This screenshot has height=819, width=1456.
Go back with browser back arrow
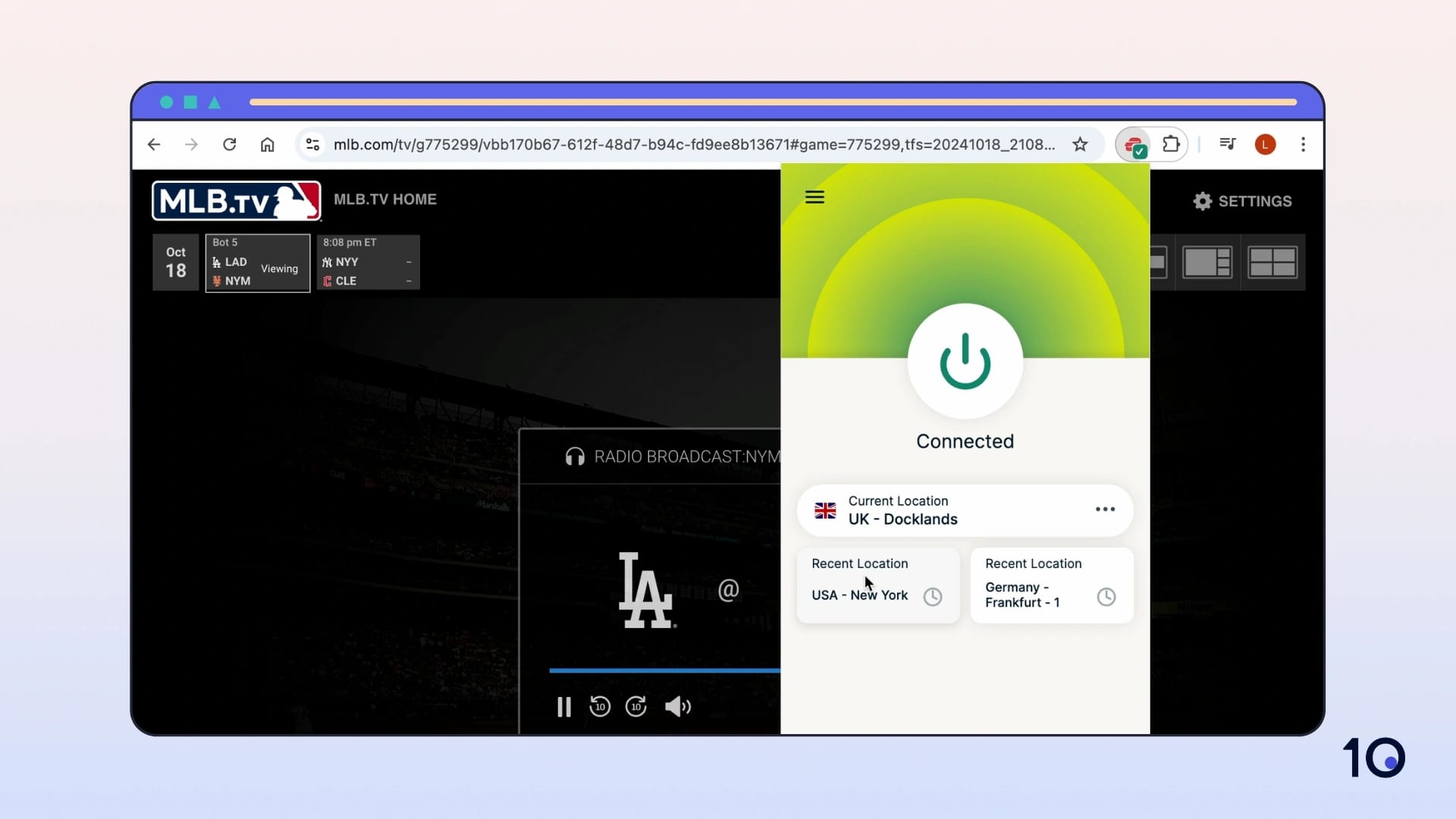(154, 144)
